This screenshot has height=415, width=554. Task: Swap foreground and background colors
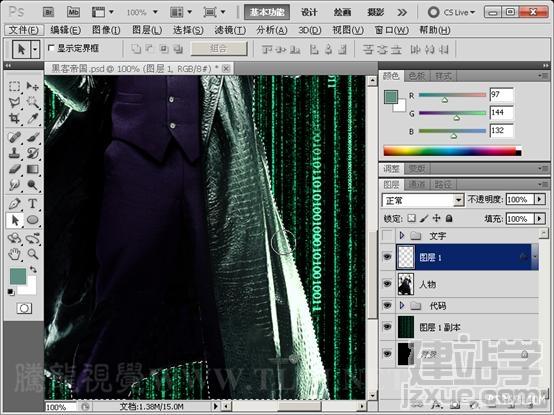(x=33, y=270)
